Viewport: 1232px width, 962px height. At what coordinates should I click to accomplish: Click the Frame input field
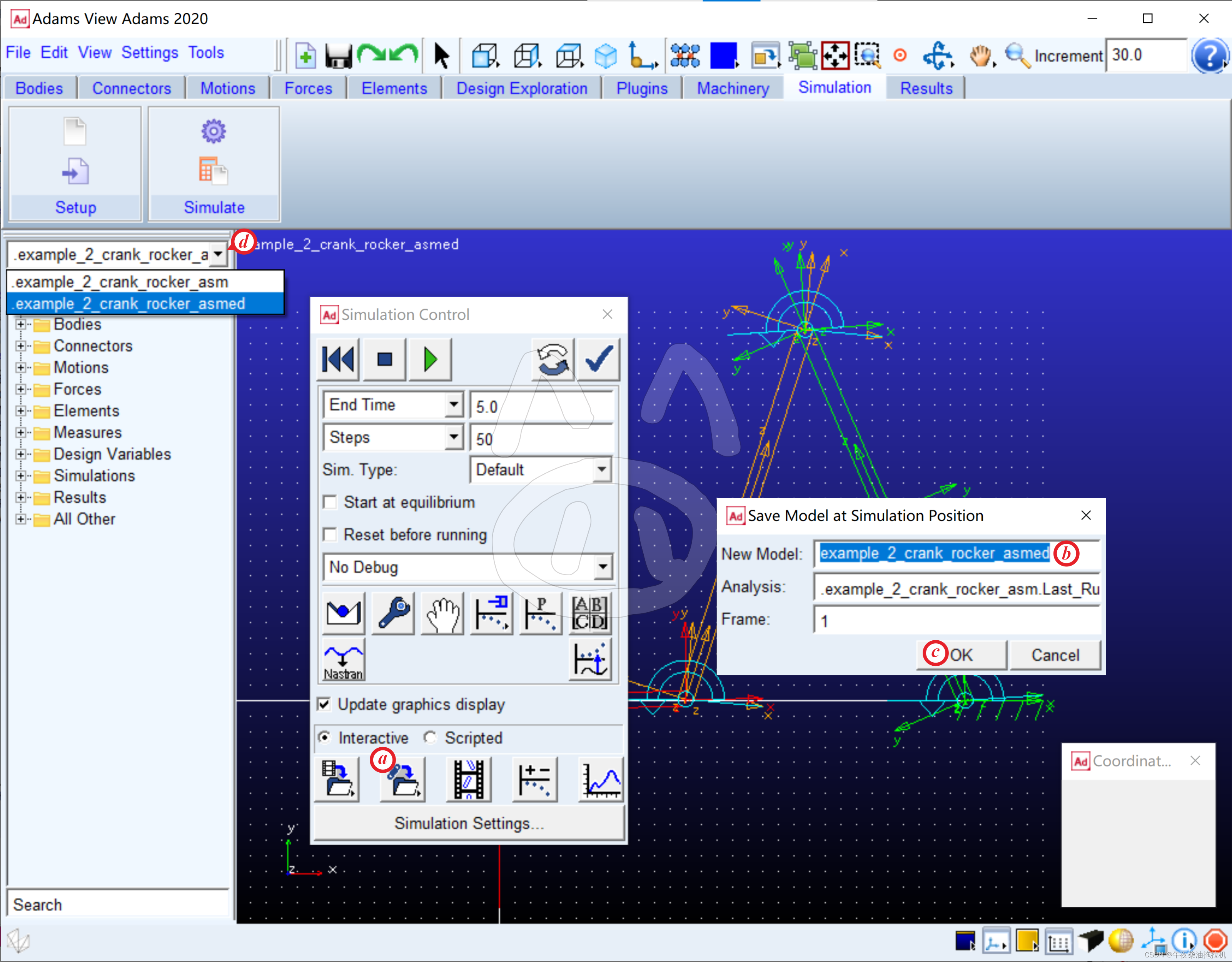click(x=956, y=621)
